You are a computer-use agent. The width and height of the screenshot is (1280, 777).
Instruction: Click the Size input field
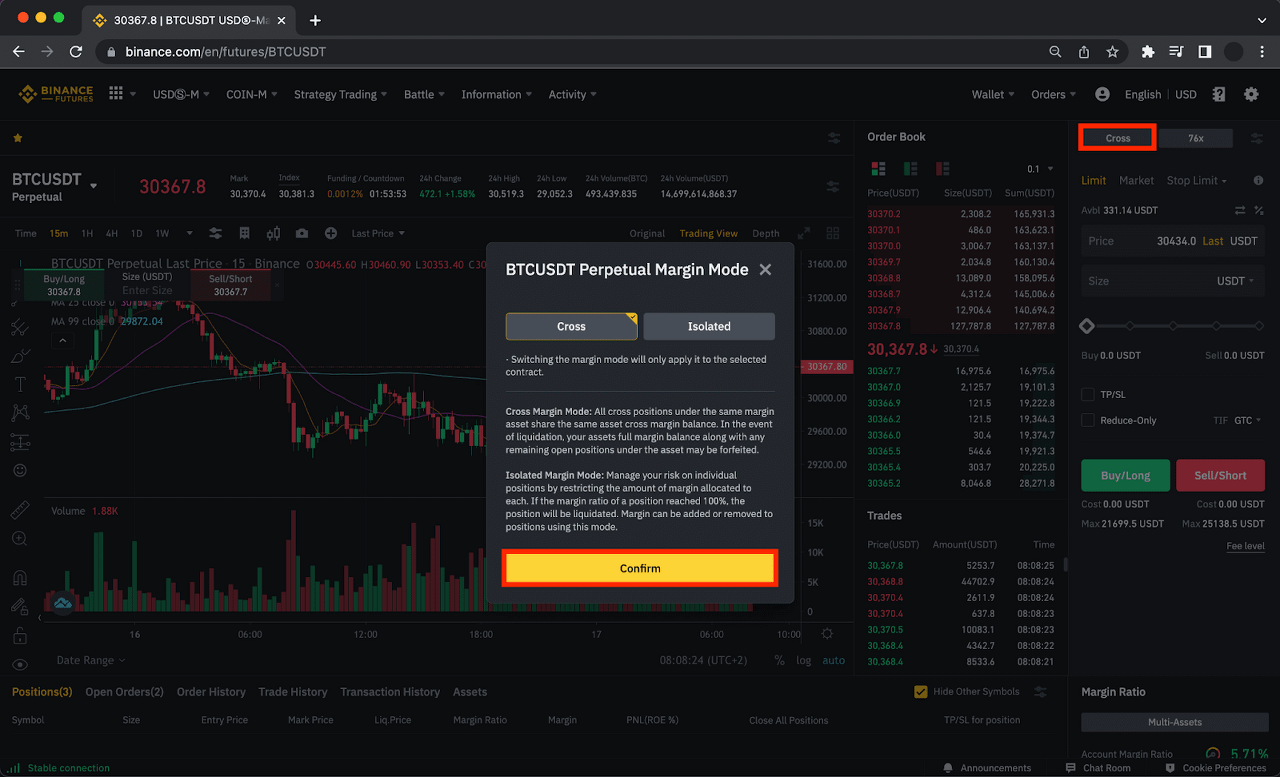[x=1173, y=281]
